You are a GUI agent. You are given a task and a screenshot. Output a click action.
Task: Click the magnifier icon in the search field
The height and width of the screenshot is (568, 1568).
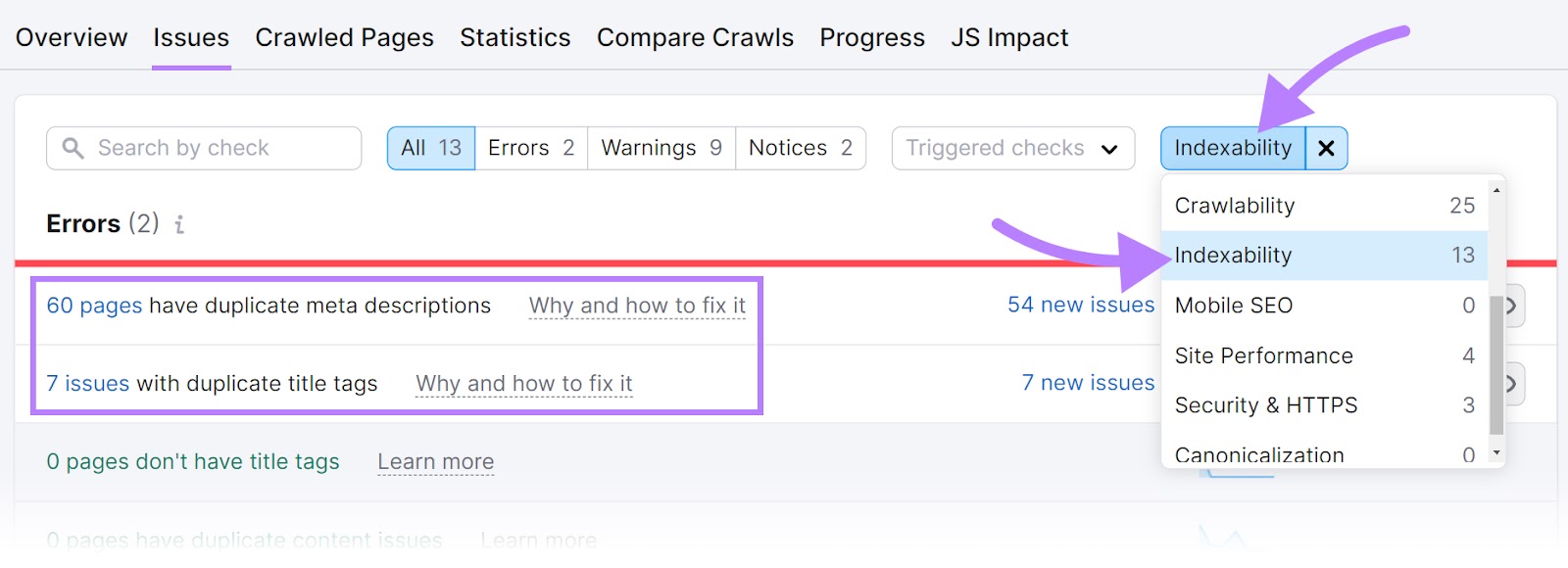click(73, 148)
